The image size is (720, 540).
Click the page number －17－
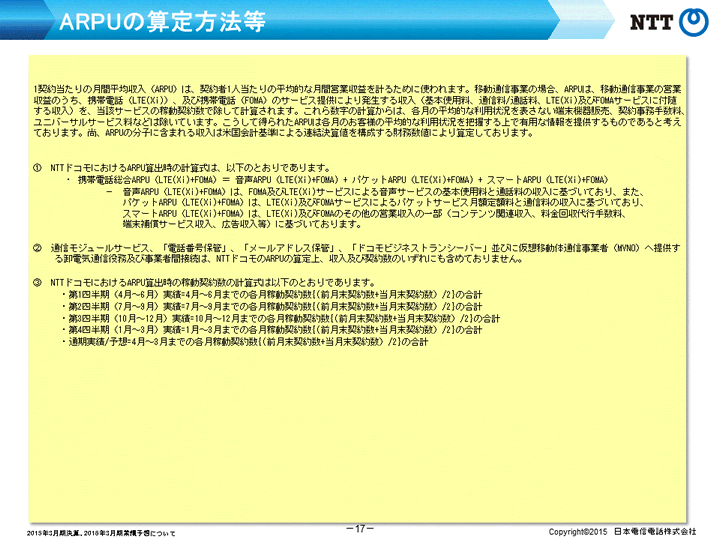[x=360, y=529]
